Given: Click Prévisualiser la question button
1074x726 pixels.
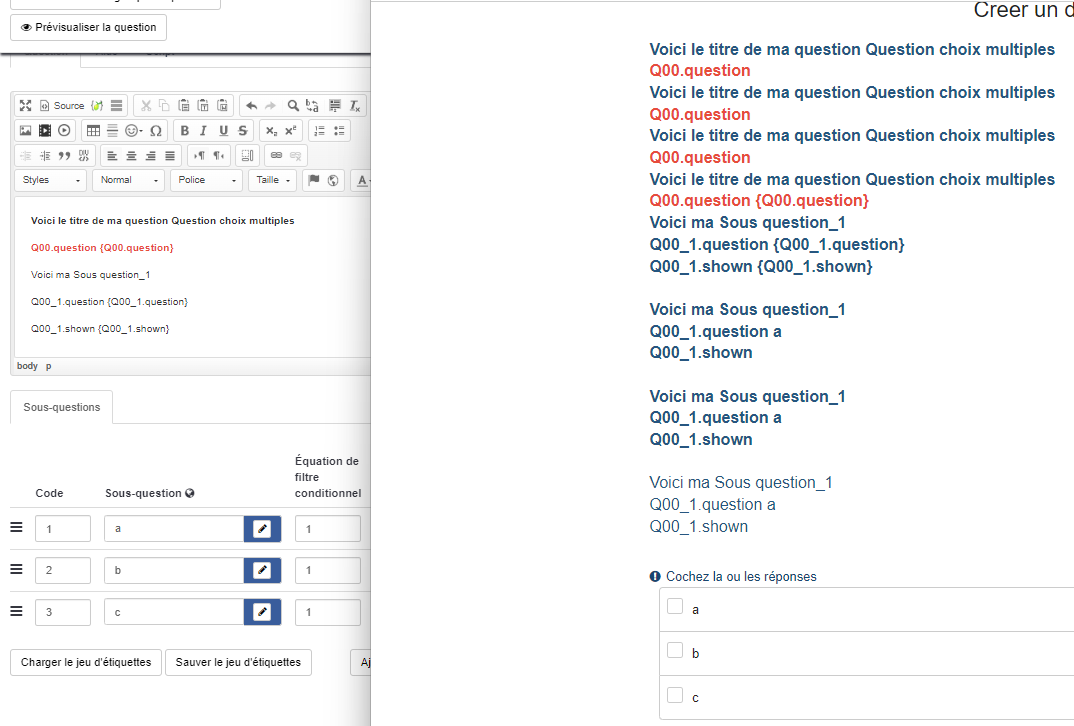Looking at the screenshot, I should pos(88,27).
